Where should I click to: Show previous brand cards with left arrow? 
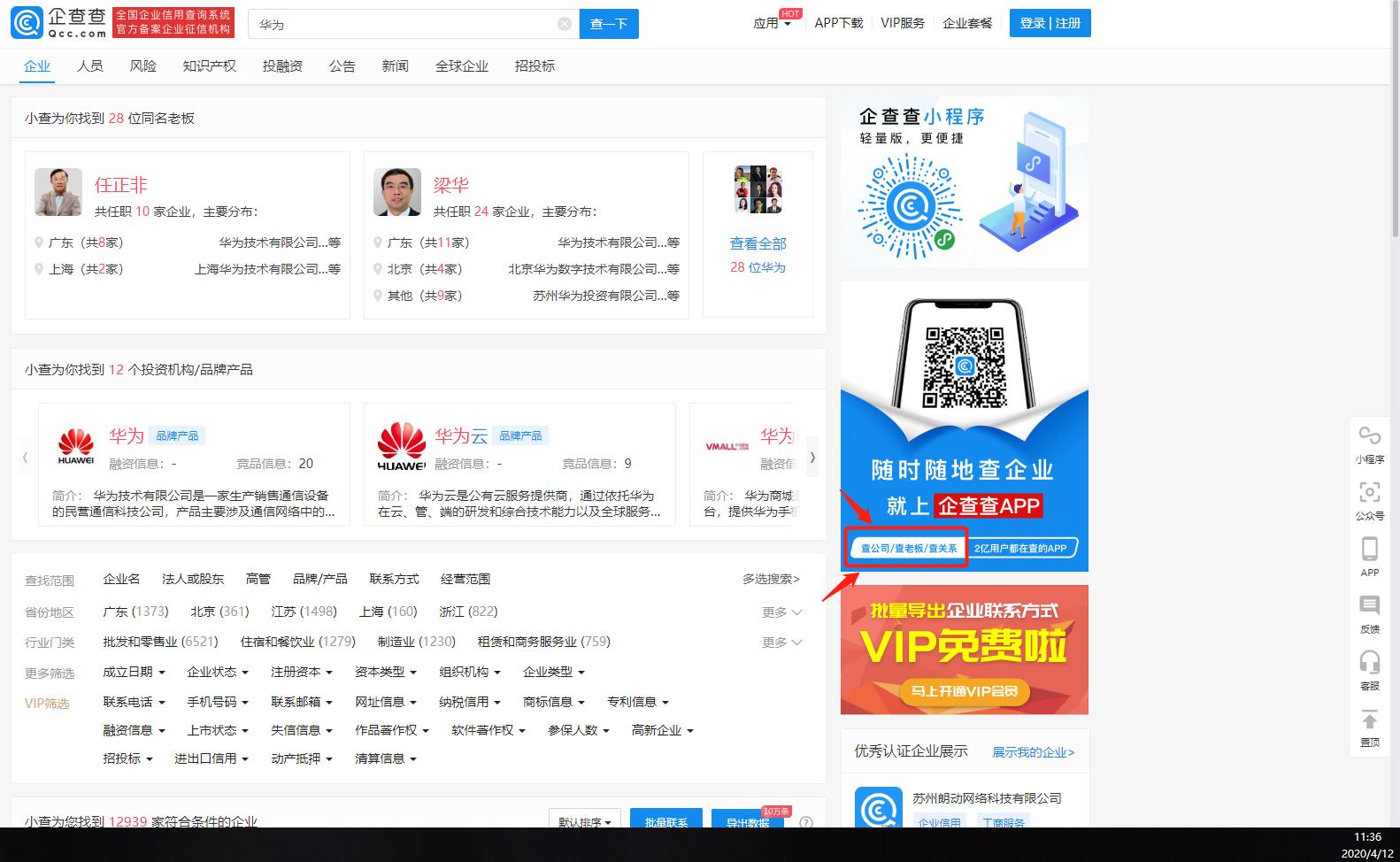click(25, 458)
